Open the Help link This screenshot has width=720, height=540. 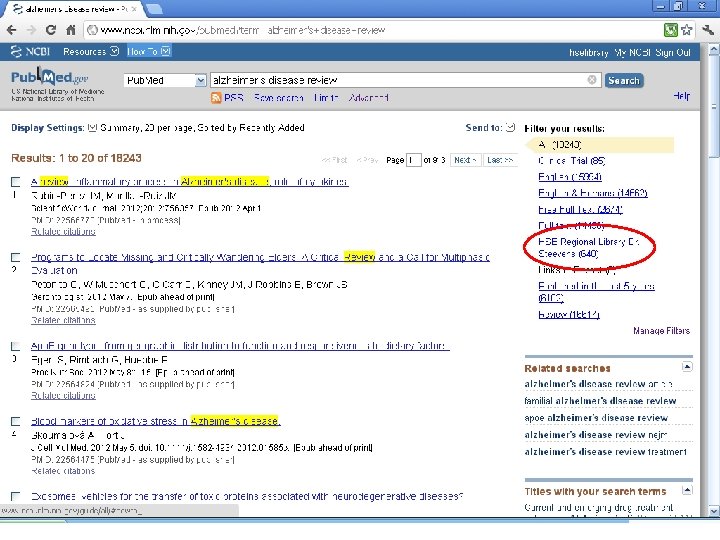coord(681,96)
